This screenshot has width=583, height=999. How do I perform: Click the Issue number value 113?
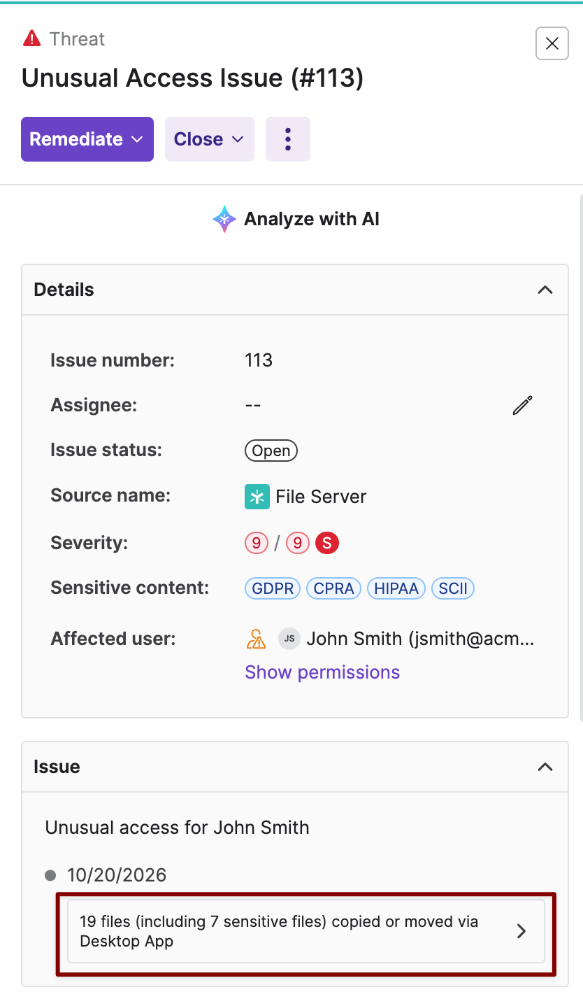click(259, 360)
